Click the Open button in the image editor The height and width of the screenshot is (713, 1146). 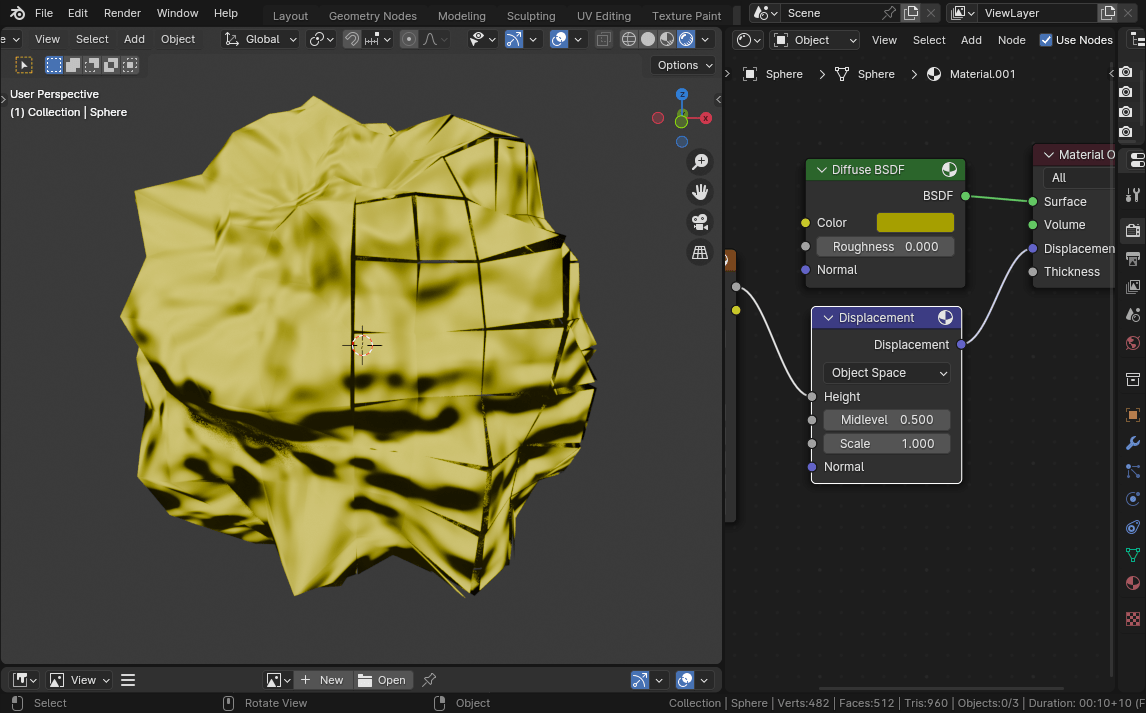click(x=383, y=679)
